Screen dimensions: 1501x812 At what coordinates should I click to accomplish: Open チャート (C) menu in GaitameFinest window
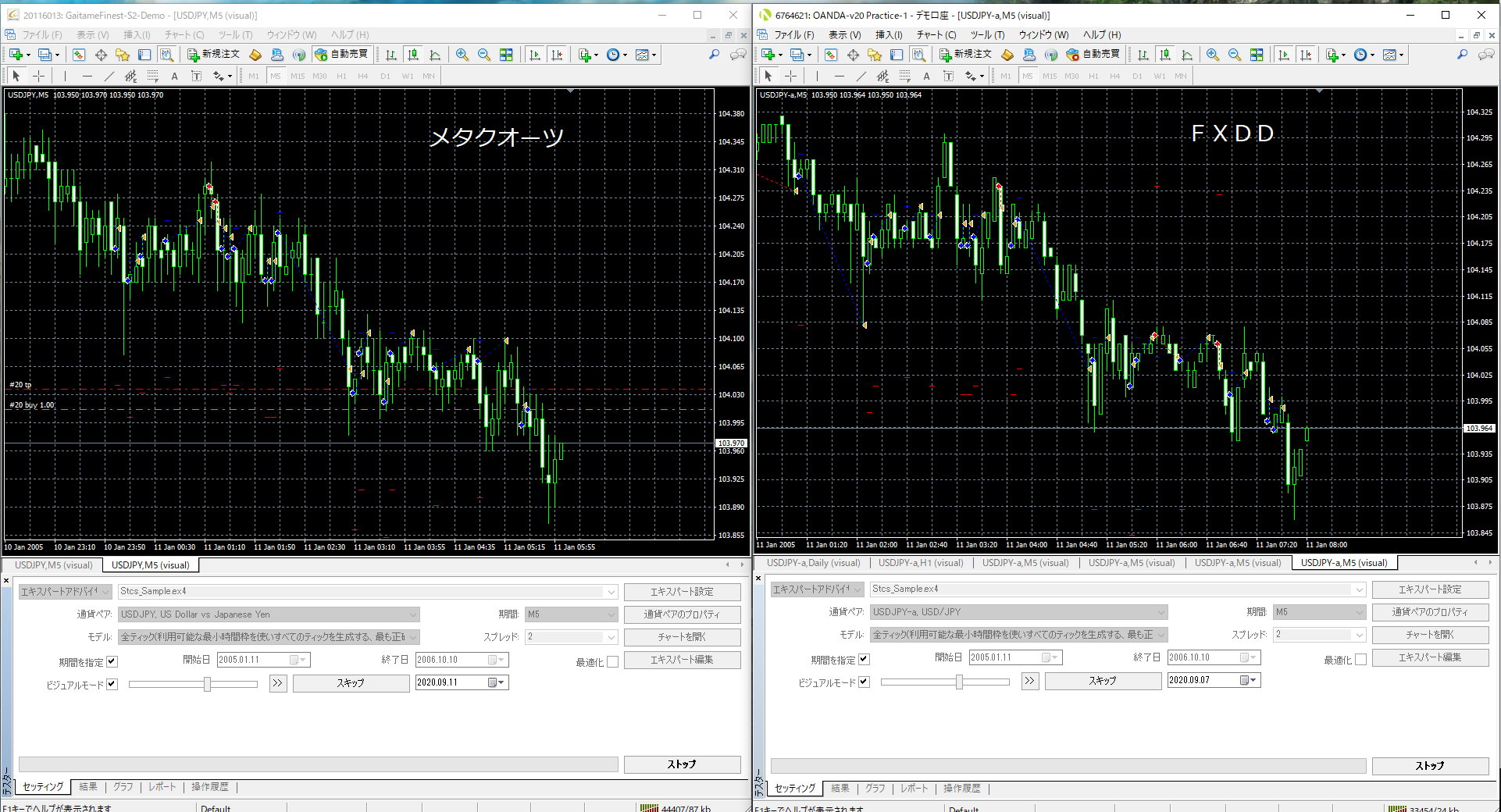(x=184, y=35)
